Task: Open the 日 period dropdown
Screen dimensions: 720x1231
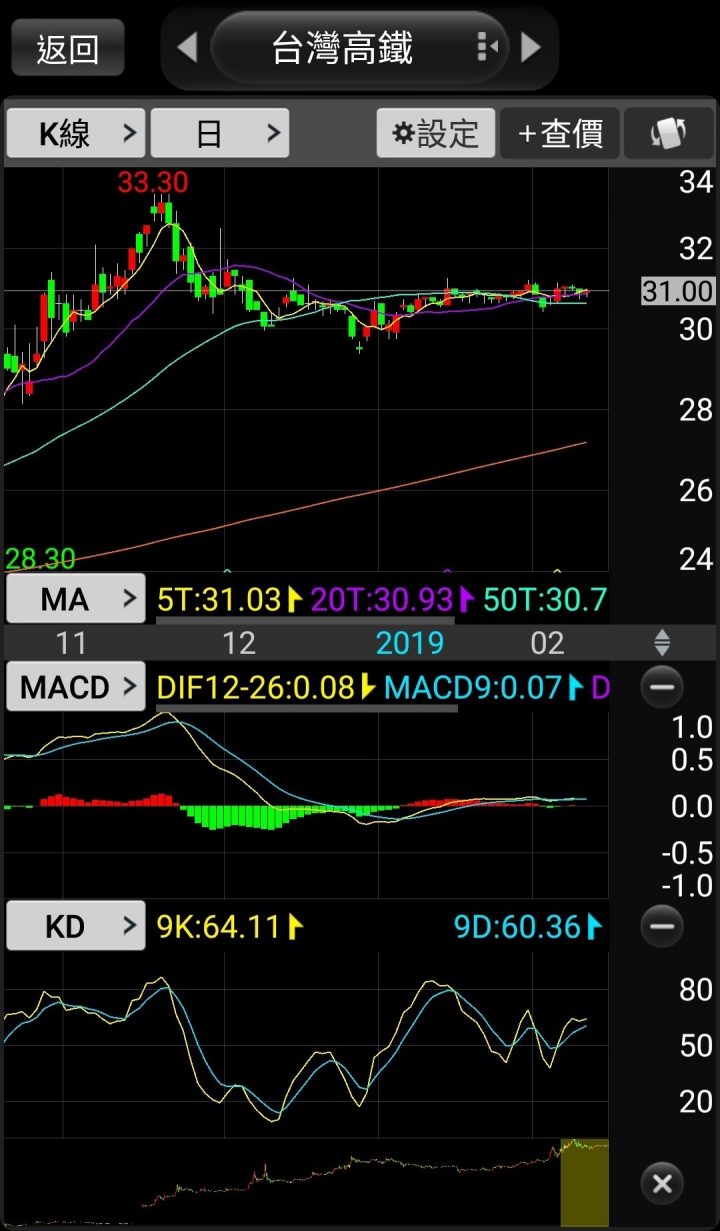Action: click(x=220, y=133)
